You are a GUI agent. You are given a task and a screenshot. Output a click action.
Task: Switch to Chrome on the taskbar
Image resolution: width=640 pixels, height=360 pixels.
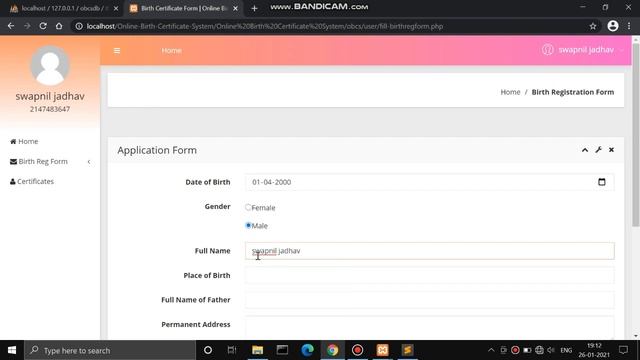[332, 350]
